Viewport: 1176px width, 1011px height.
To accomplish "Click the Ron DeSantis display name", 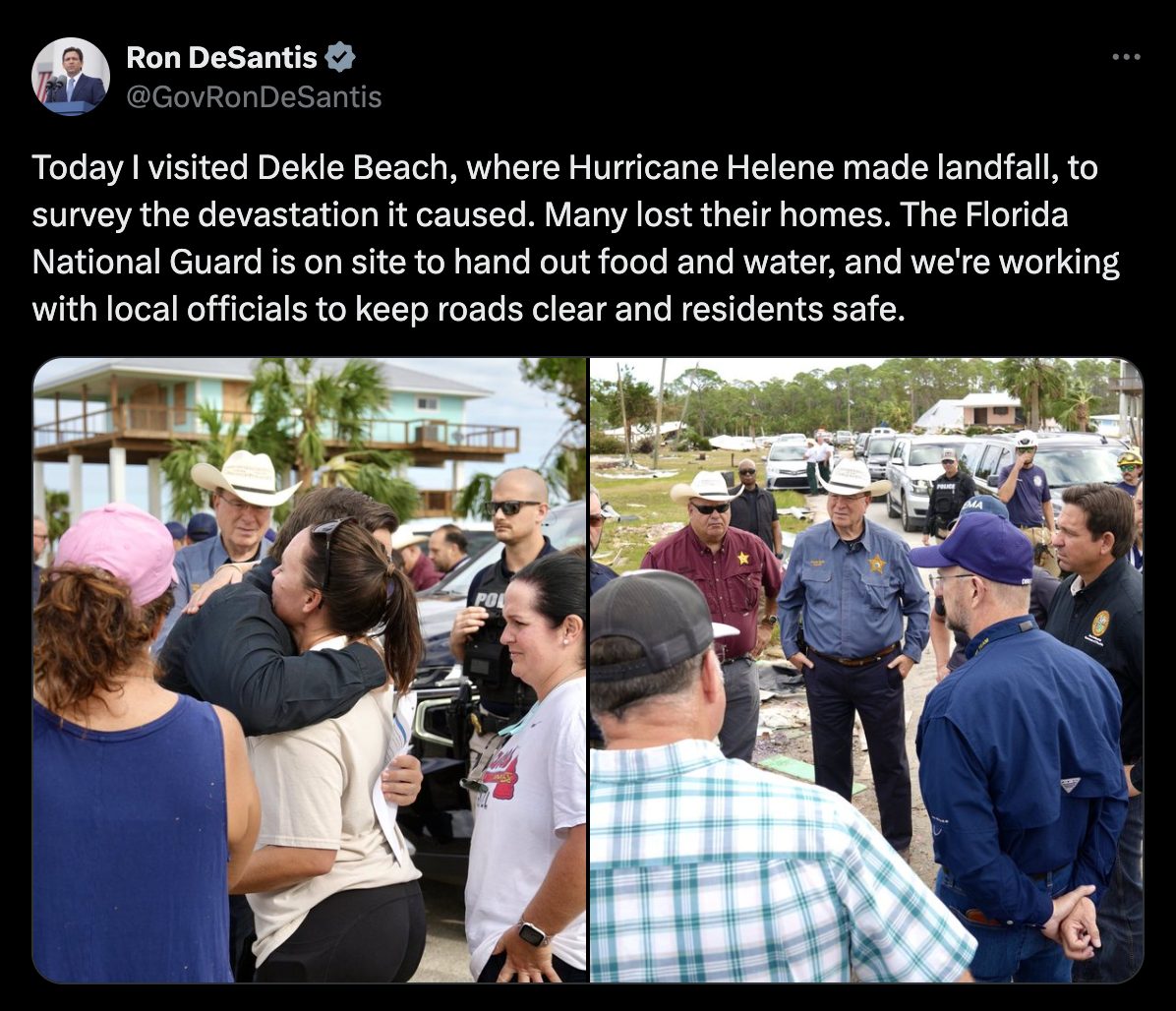I will click(x=222, y=58).
